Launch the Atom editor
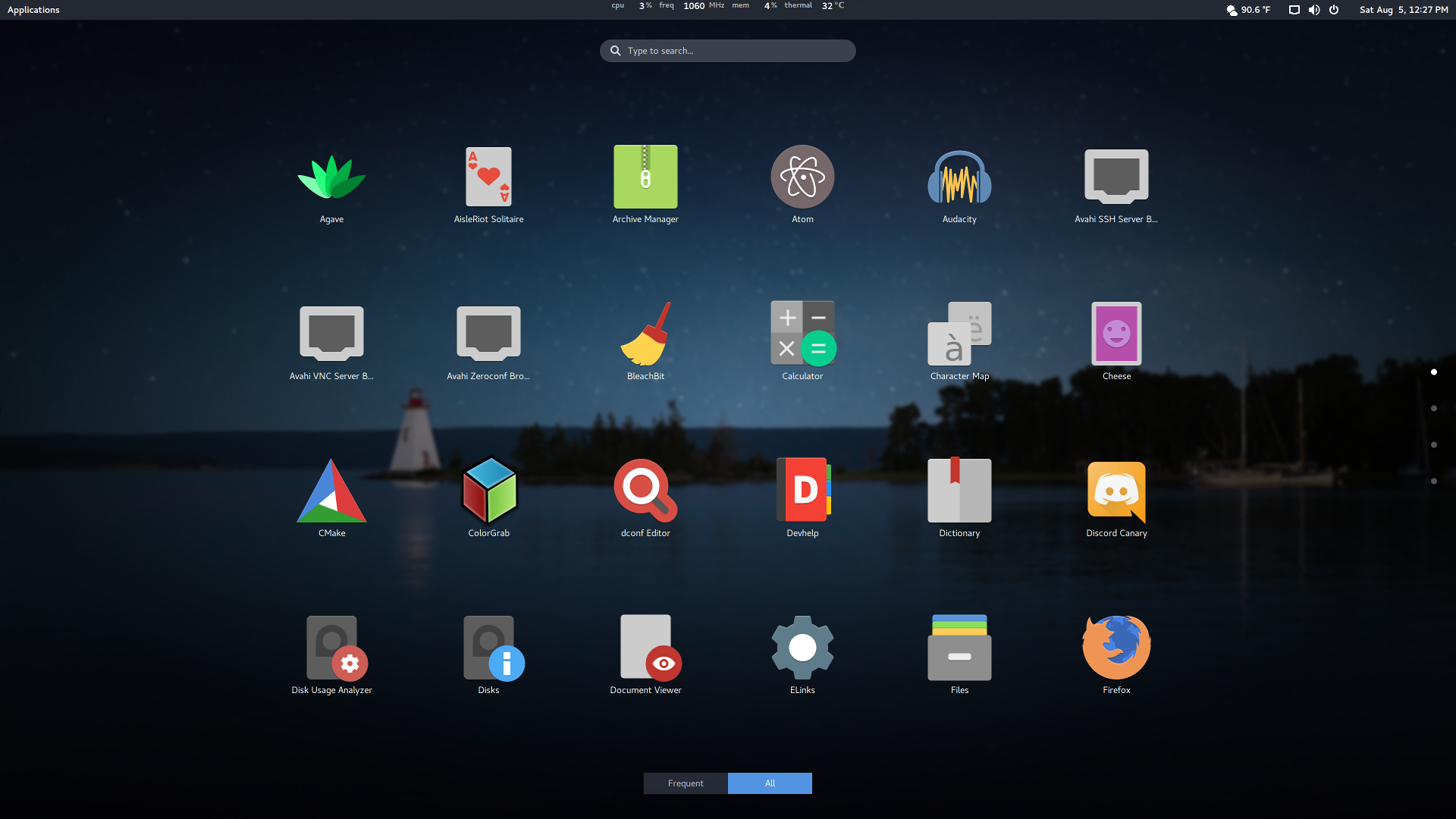Screen dimensions: 1456x819 [802, 177]
